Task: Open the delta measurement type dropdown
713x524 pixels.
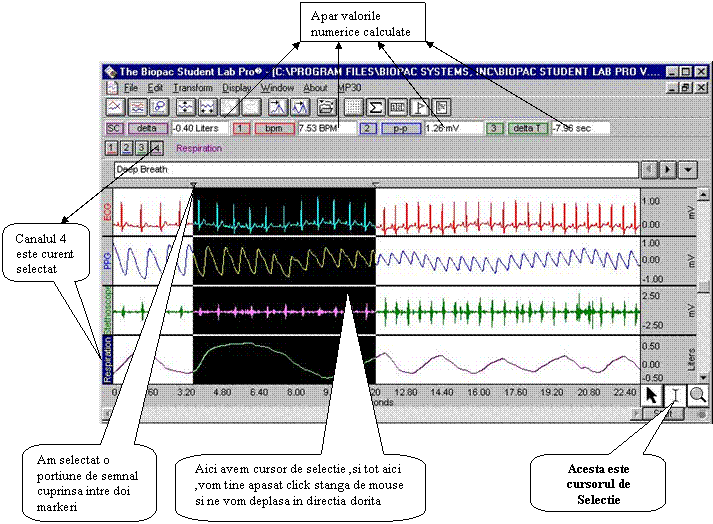Action: coord(147,128)
